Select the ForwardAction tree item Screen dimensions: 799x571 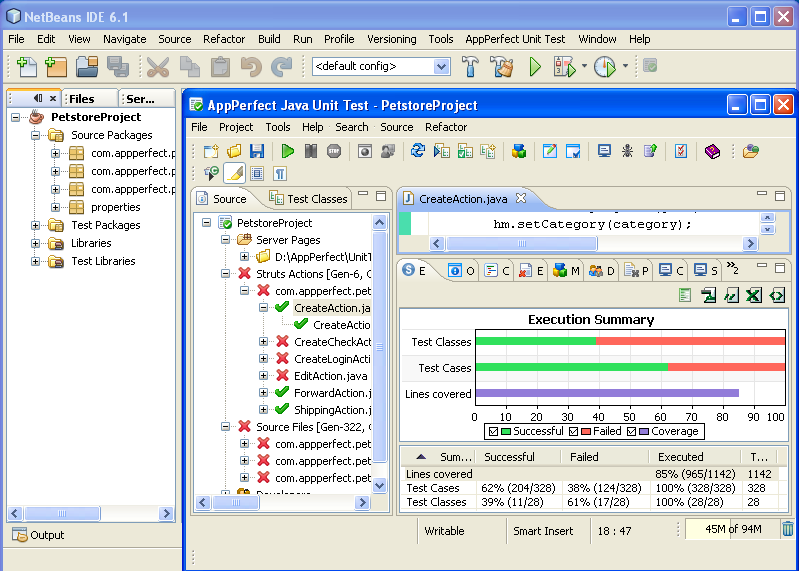(332, 393)
